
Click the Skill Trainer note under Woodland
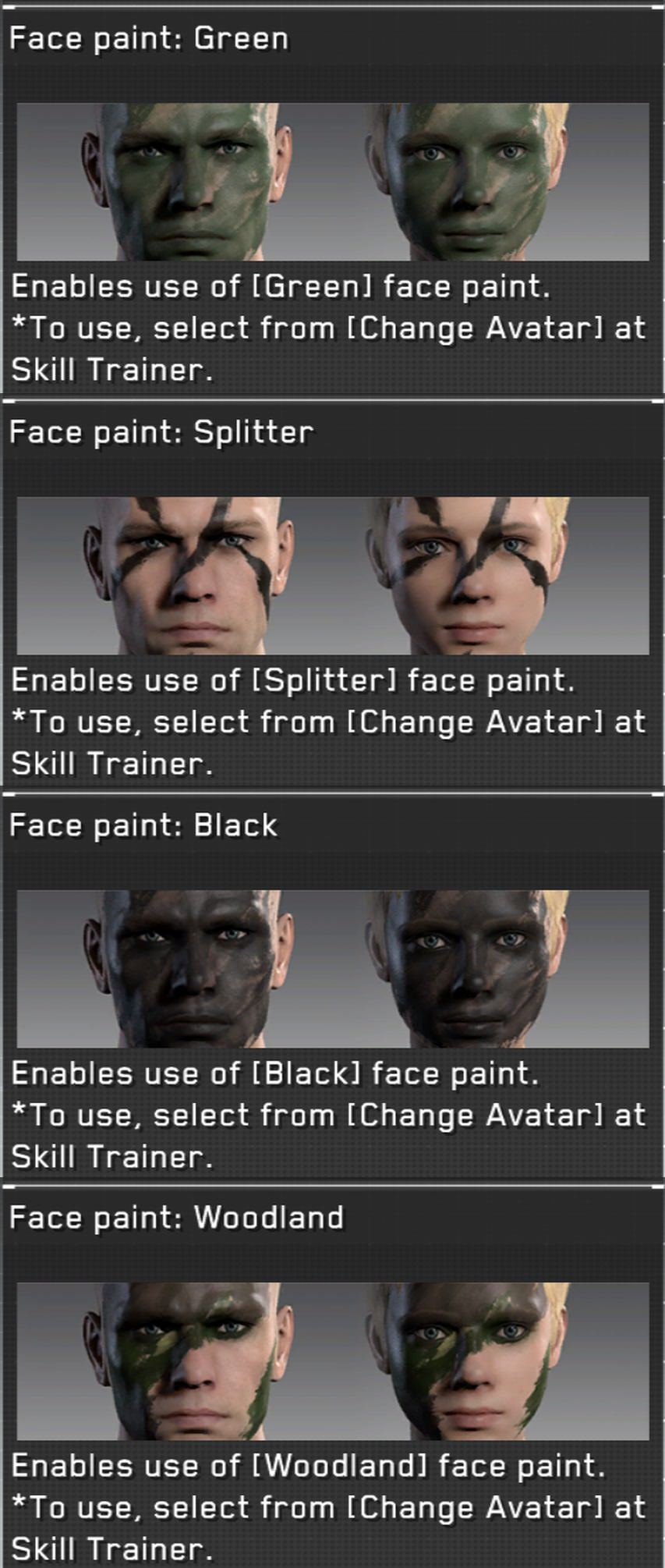click(x=329, y=1528)
